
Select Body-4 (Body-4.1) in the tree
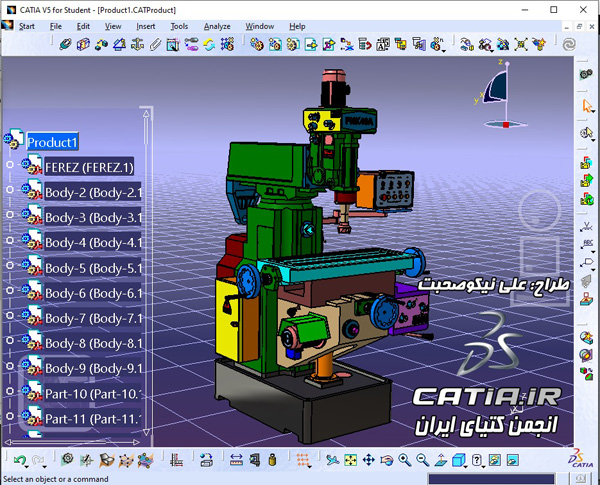(93, 243)
